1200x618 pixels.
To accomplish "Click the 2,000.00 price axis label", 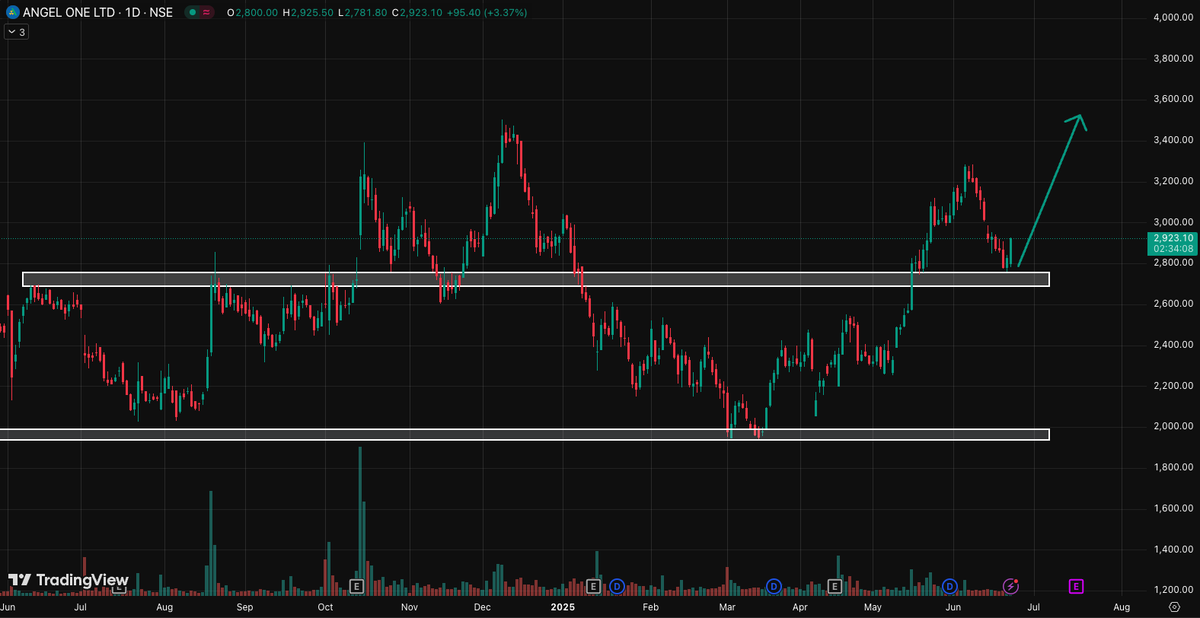I will 1171,426.
